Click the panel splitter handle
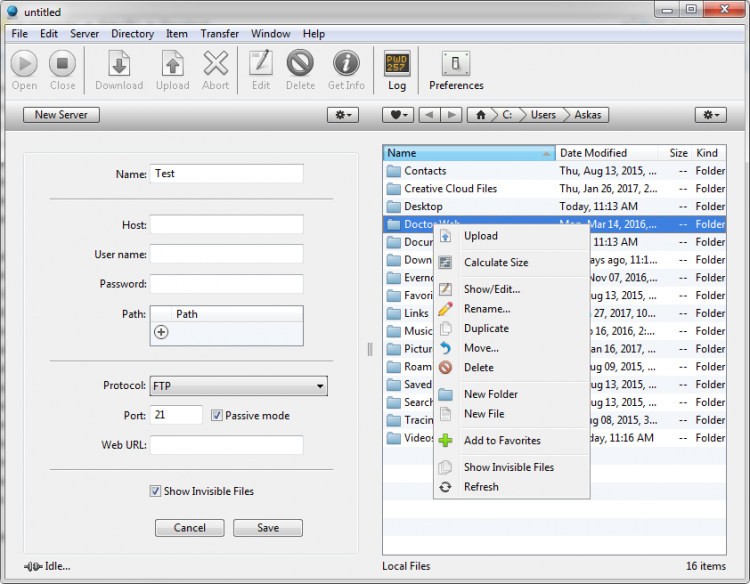This screenshot has height=584, width=750. pos(370,349)
